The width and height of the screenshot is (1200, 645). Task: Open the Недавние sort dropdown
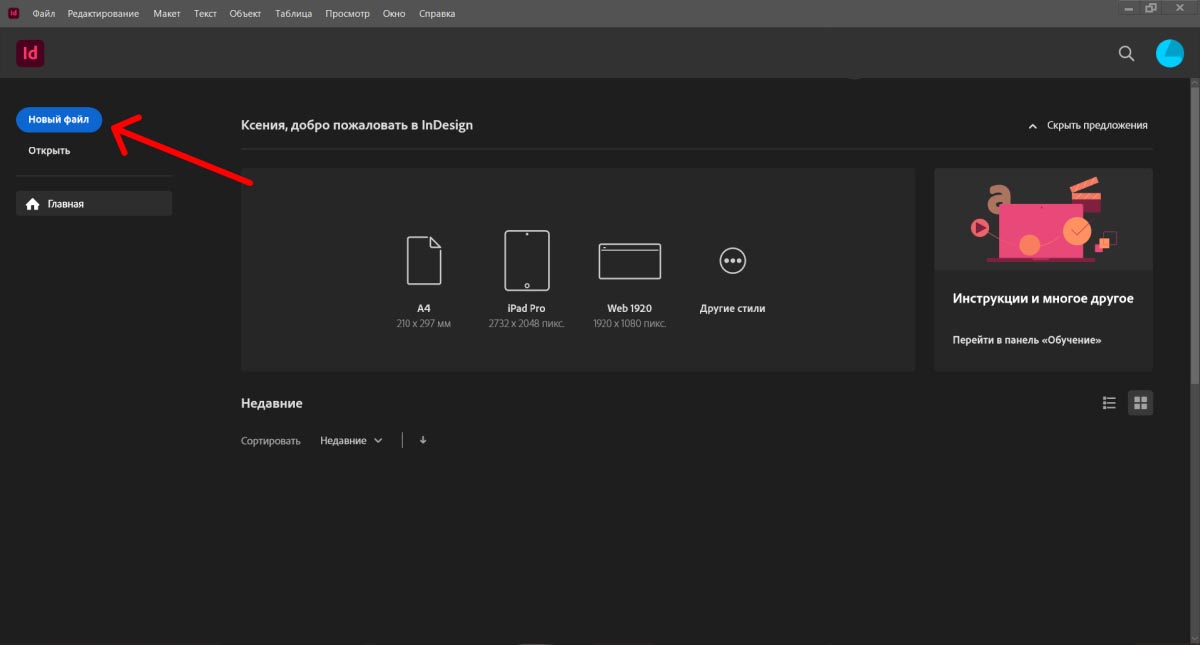pos(351,440)
